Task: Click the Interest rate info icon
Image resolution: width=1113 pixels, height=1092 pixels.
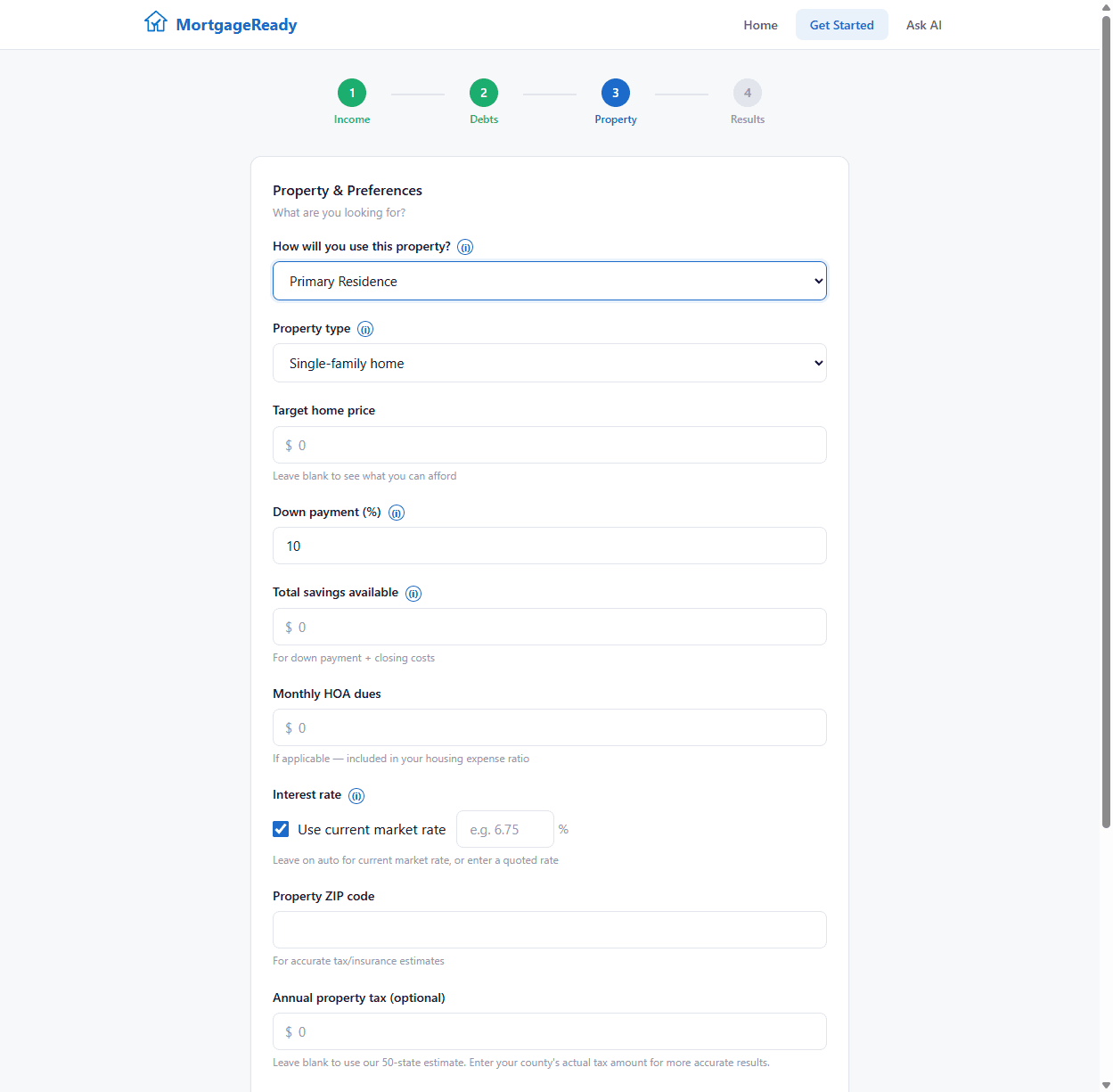Action: click(x=356, y=796)
